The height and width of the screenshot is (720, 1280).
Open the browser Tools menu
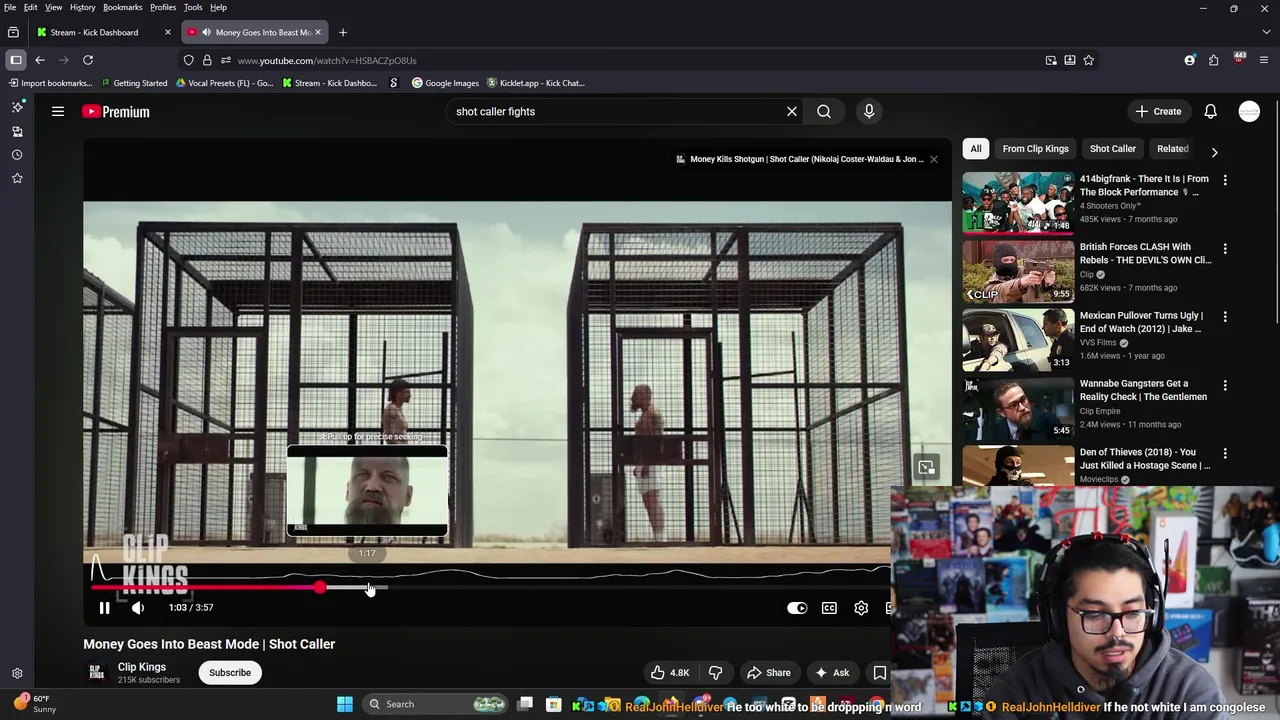point(193,7)
